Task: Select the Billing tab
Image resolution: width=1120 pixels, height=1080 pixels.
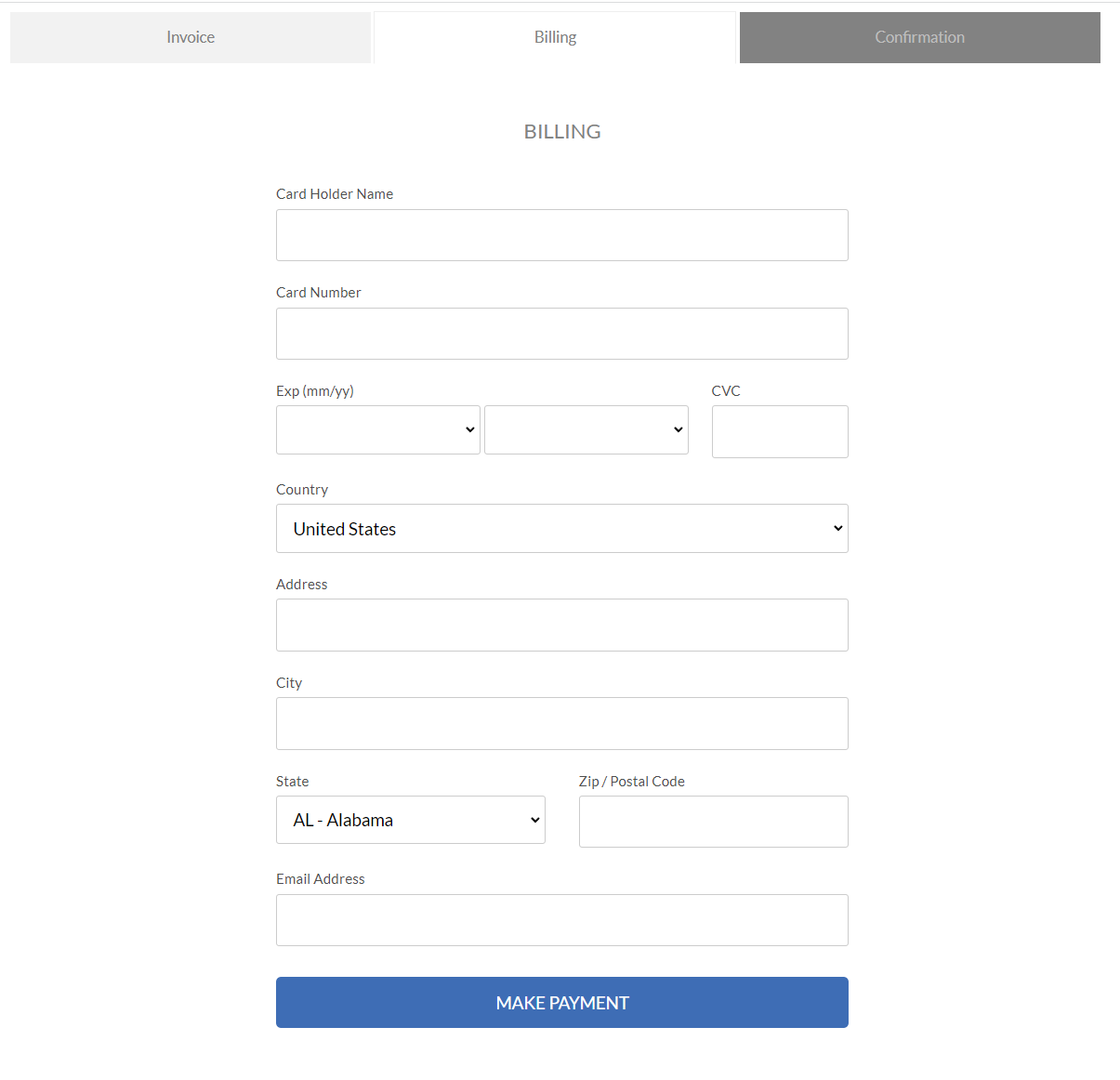Action: click(555, 37)
